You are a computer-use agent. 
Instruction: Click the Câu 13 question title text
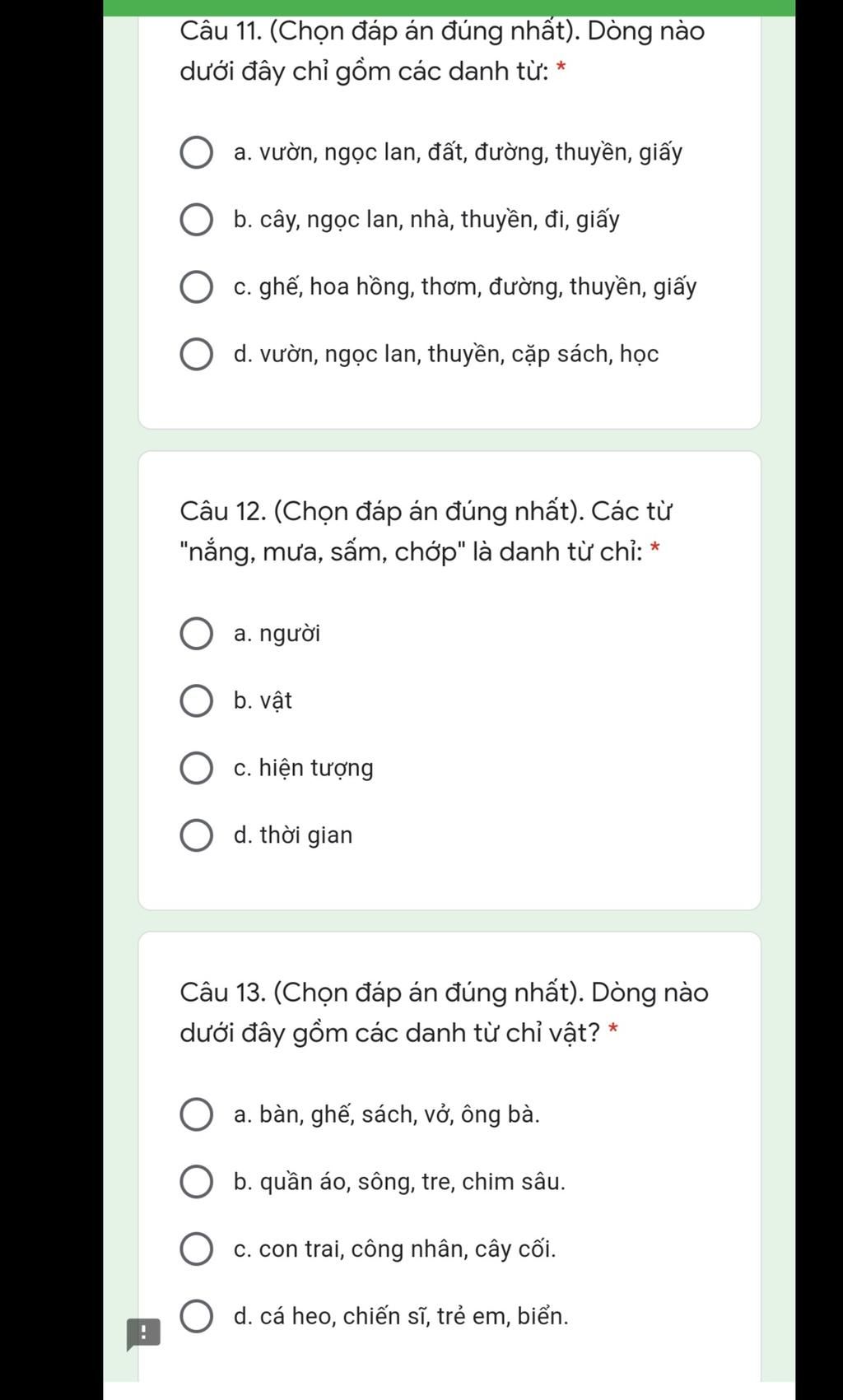[x=444, y=1012]
